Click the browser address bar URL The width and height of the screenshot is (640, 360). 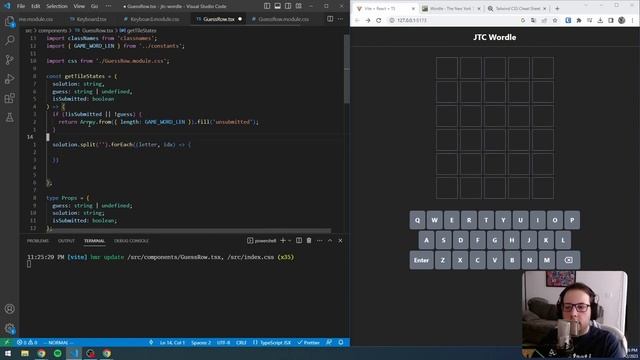click(412, 20)
